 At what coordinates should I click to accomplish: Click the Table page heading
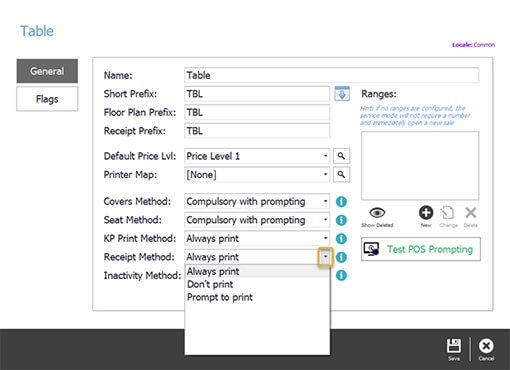coord(37,31)
